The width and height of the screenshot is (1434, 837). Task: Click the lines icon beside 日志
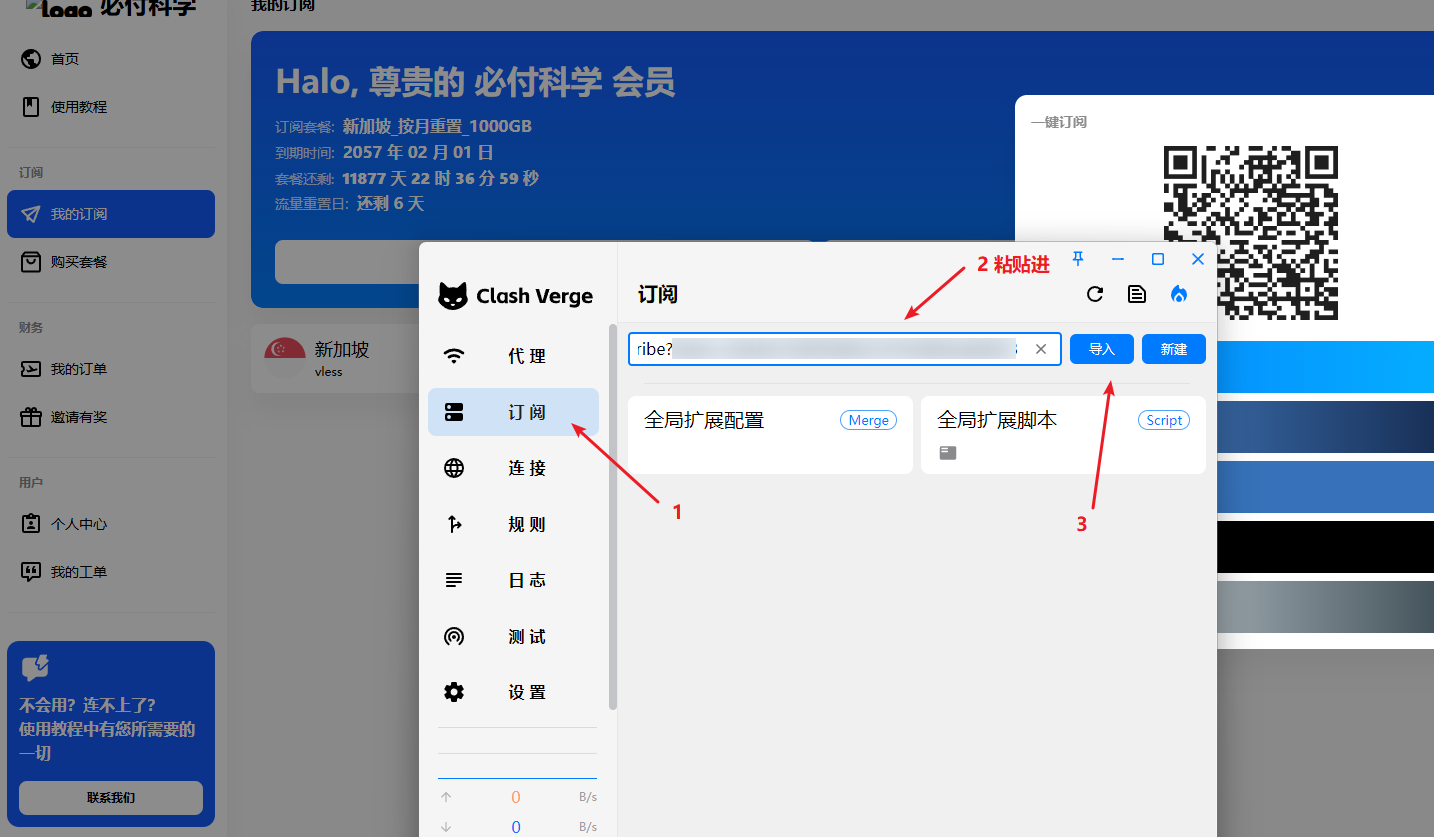coord(454,580)
